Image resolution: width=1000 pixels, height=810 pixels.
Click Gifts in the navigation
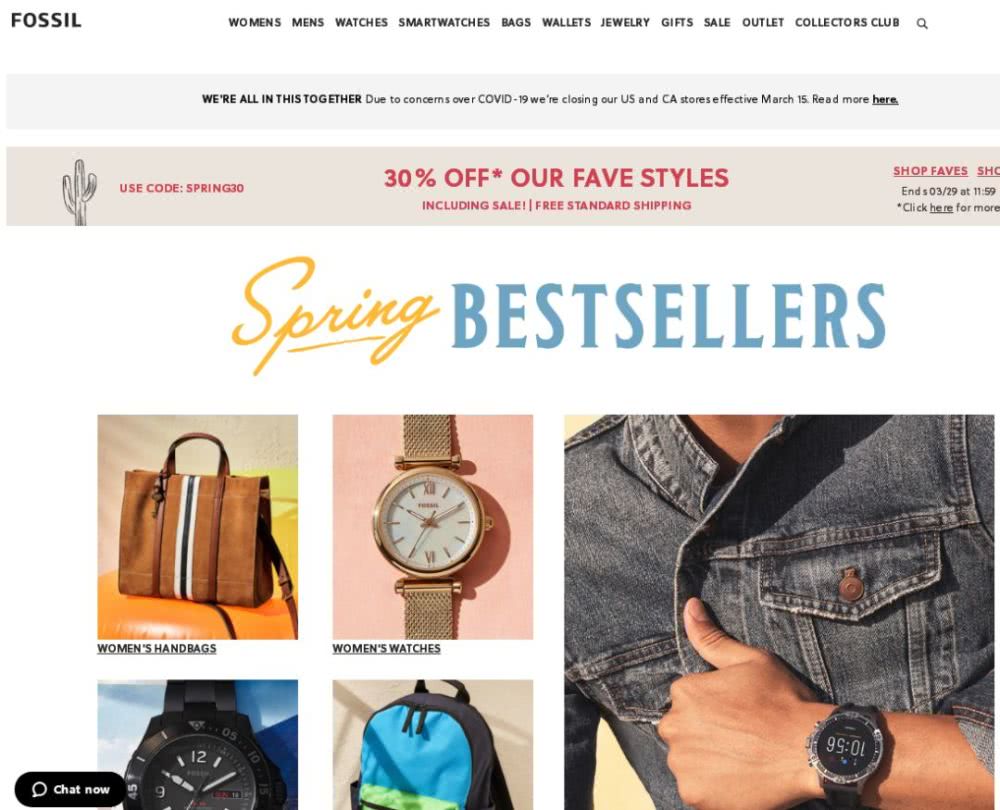(677, 22)
